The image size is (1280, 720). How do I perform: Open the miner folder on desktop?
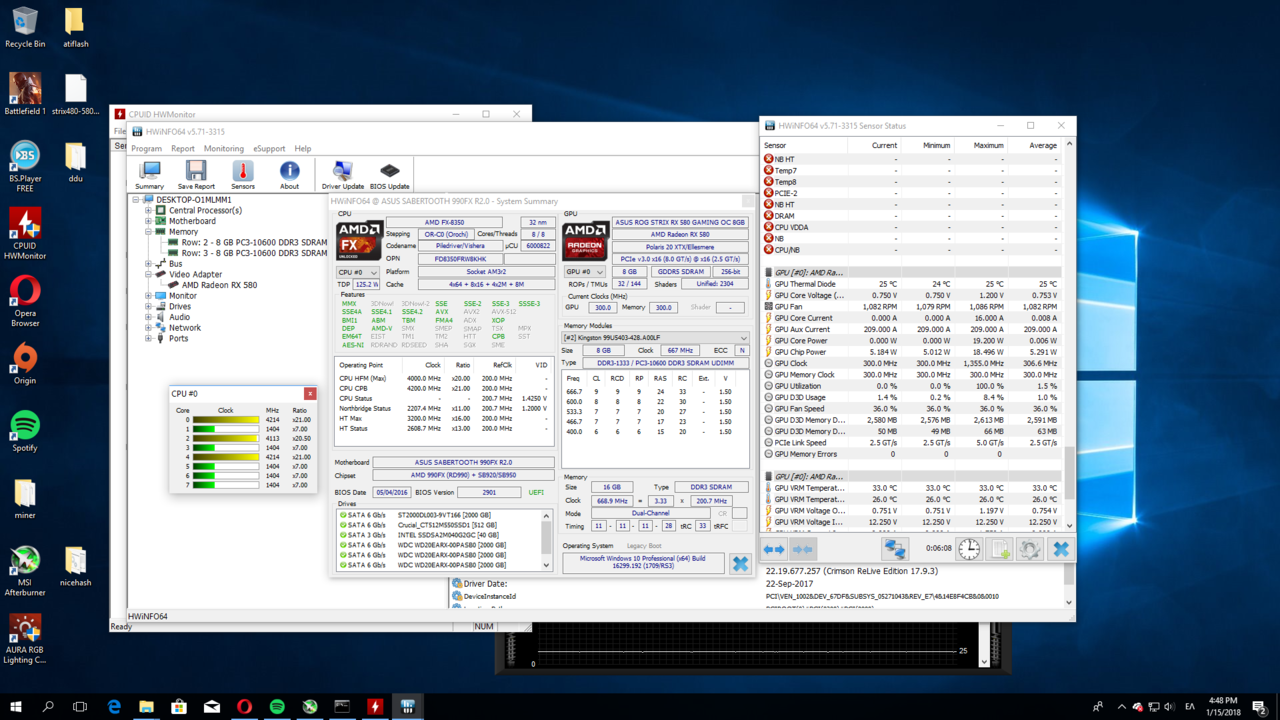tap(25, 499)
